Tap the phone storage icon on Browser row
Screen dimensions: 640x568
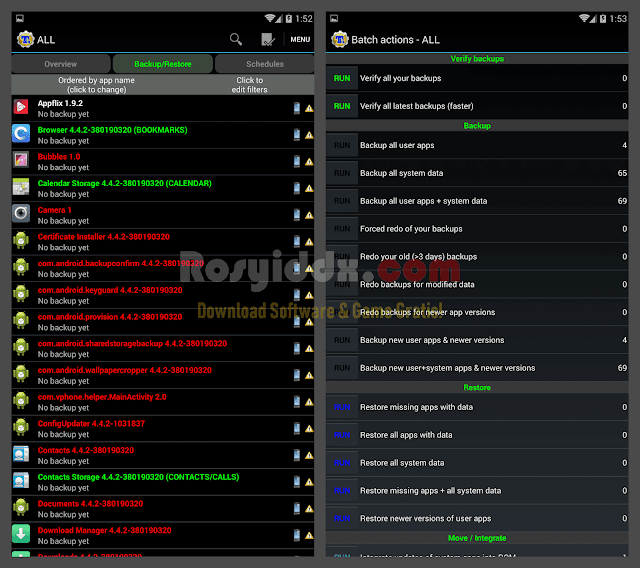click(297, 134)
